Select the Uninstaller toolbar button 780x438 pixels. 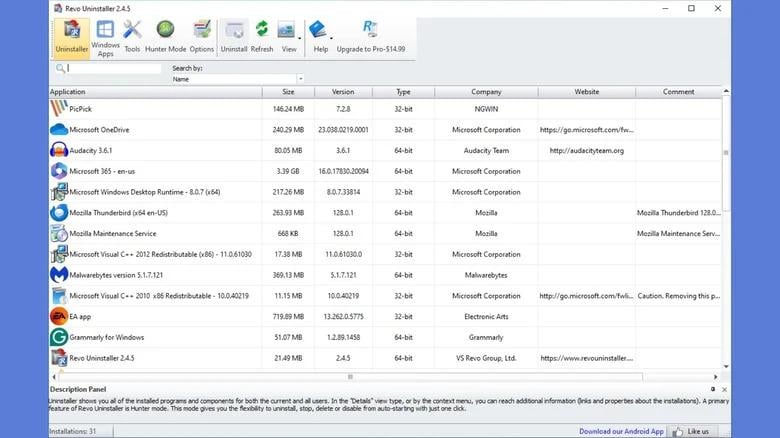tap(71, 37)
